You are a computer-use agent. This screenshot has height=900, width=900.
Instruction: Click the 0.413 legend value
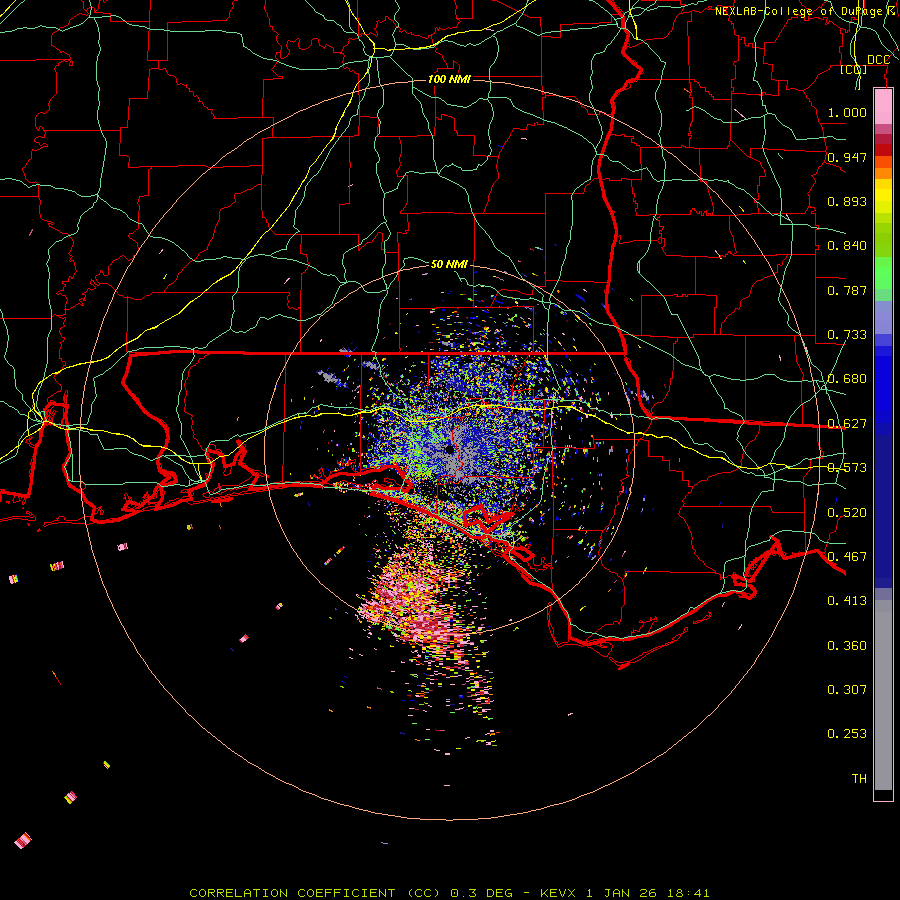(x=847, y=601)
